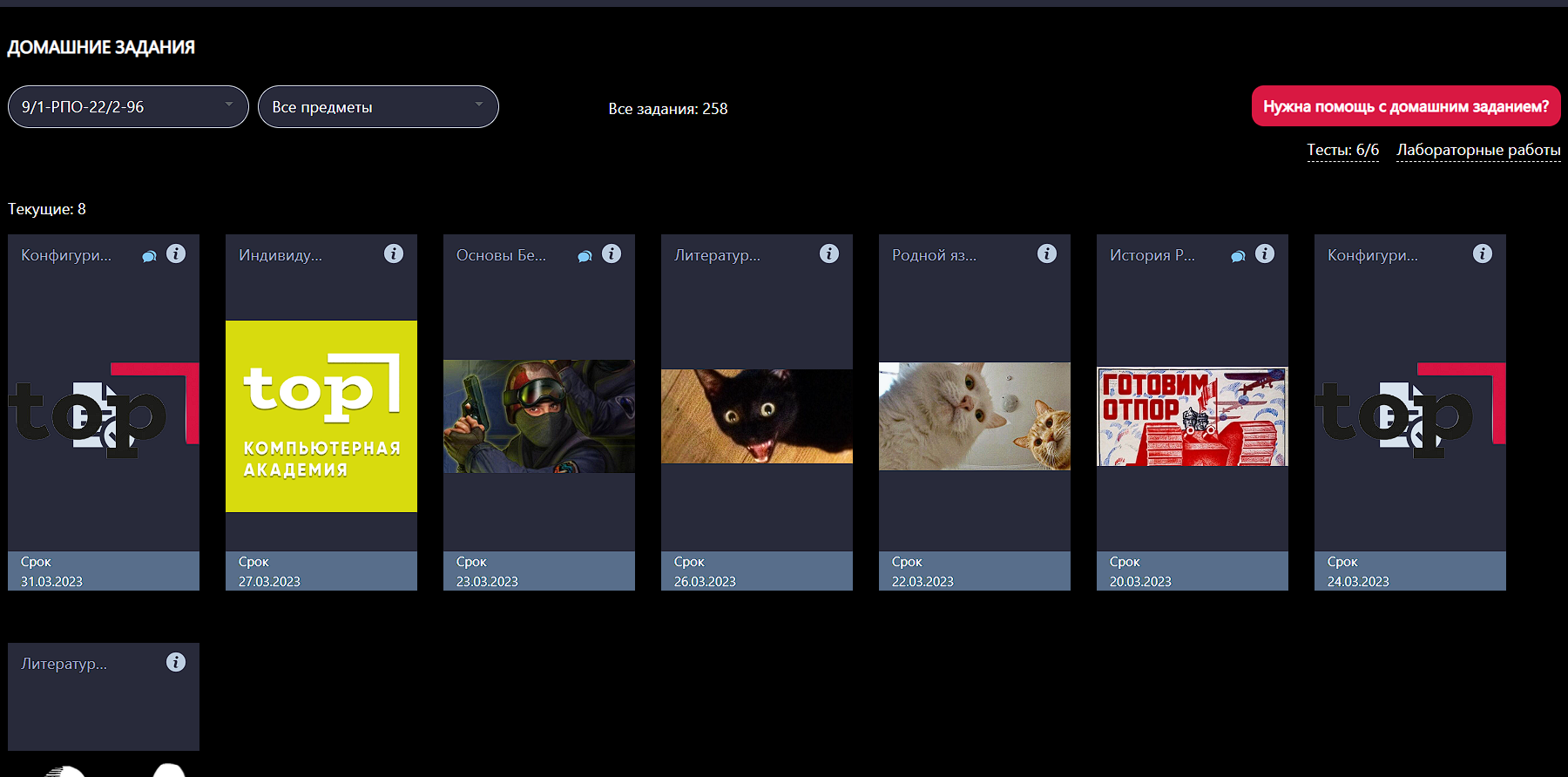Open the Тесты: 6/6 link
The width and height of the screenshot is (1568, 777).
click(1343, 150)
